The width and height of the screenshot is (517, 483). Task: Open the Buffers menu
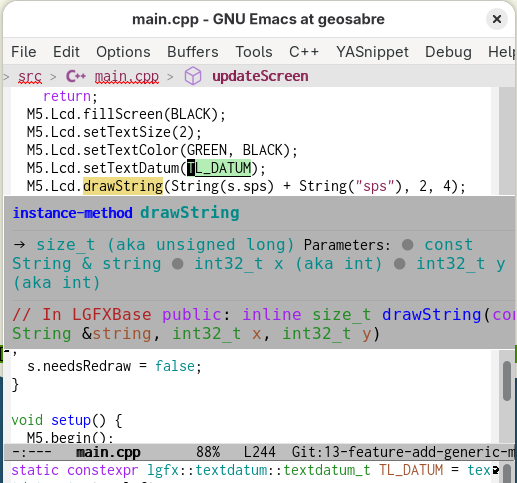point(193,52)
